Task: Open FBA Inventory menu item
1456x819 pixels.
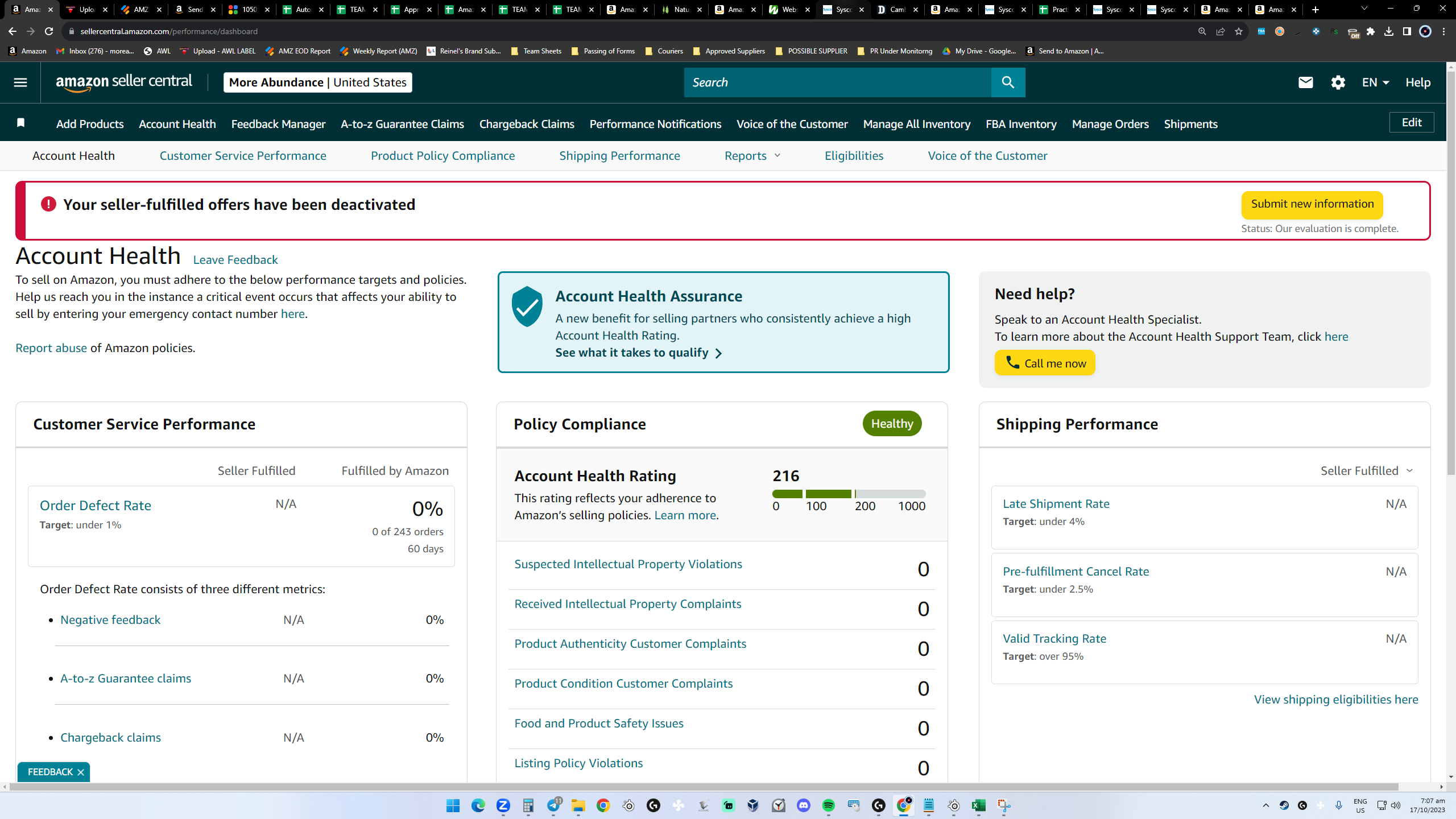Action: tap(1021, 124)
